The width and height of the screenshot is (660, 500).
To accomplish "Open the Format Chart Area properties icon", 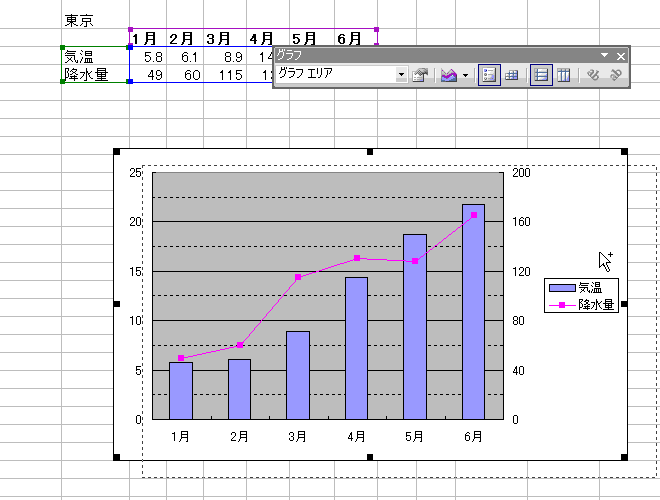I will (420, 75).
